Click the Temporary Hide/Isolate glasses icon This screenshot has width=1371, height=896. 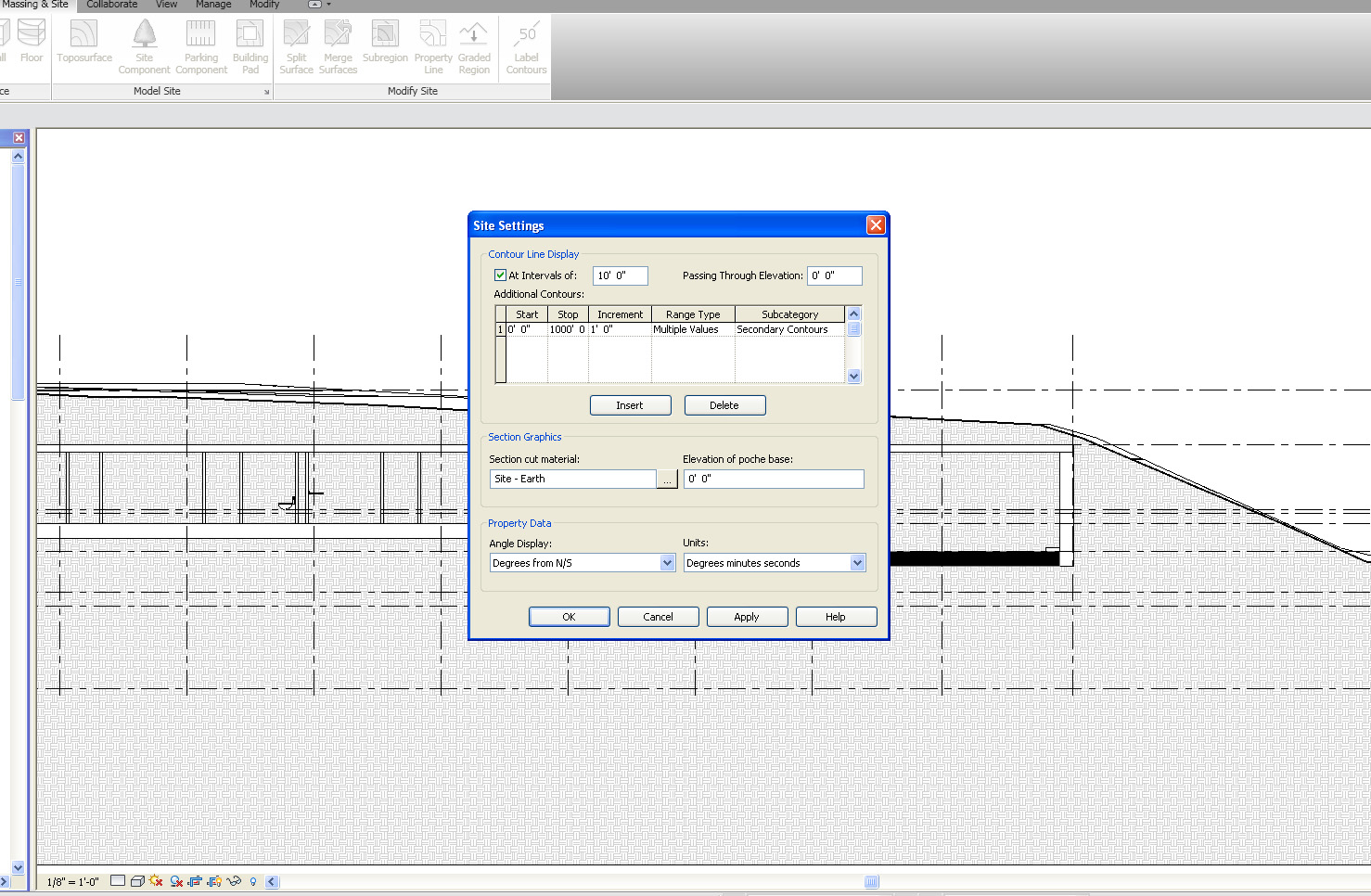(x=234, y=881)
